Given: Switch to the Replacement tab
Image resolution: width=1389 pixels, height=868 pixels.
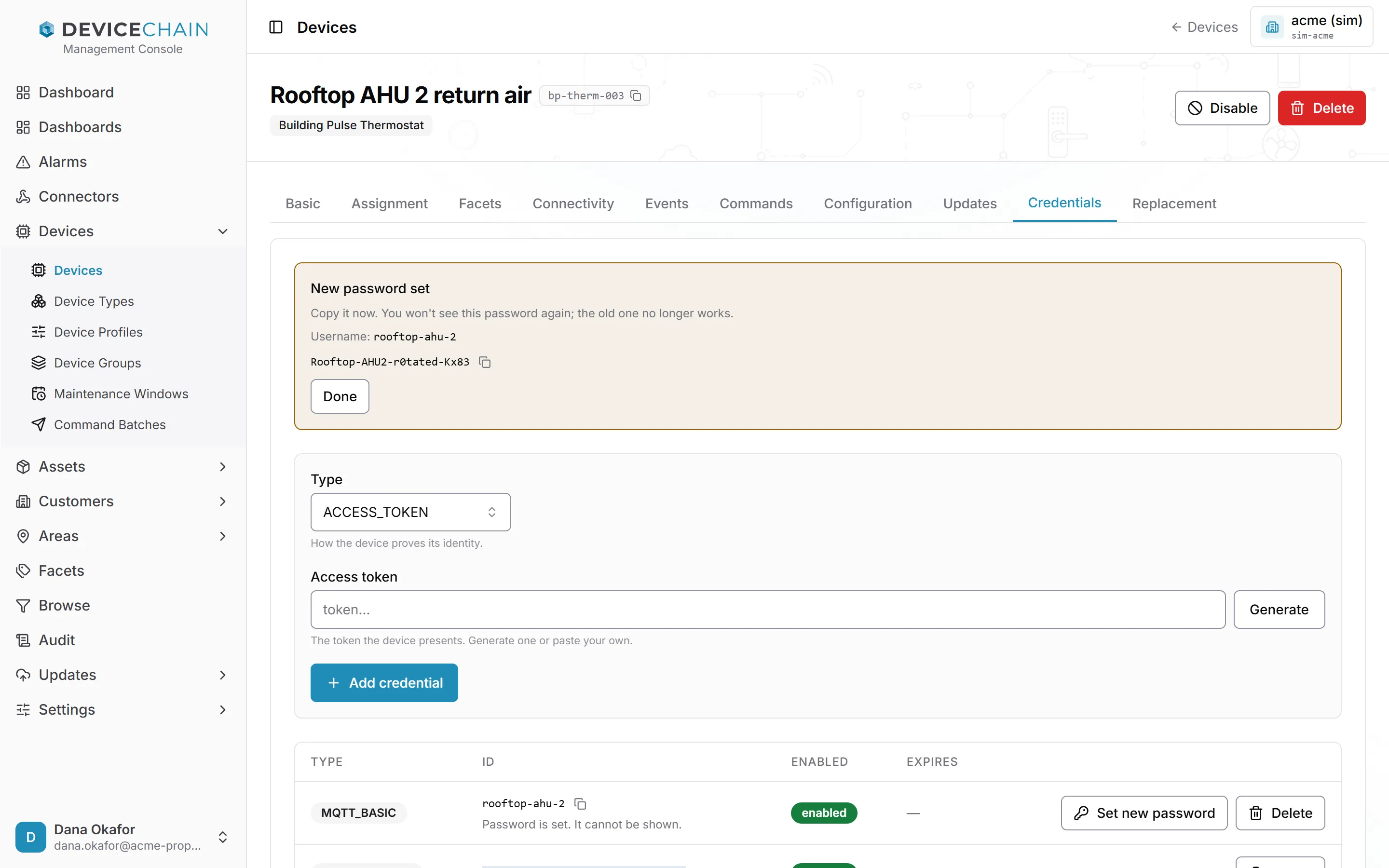Looking at the screenshot, I should (1174, 203).
